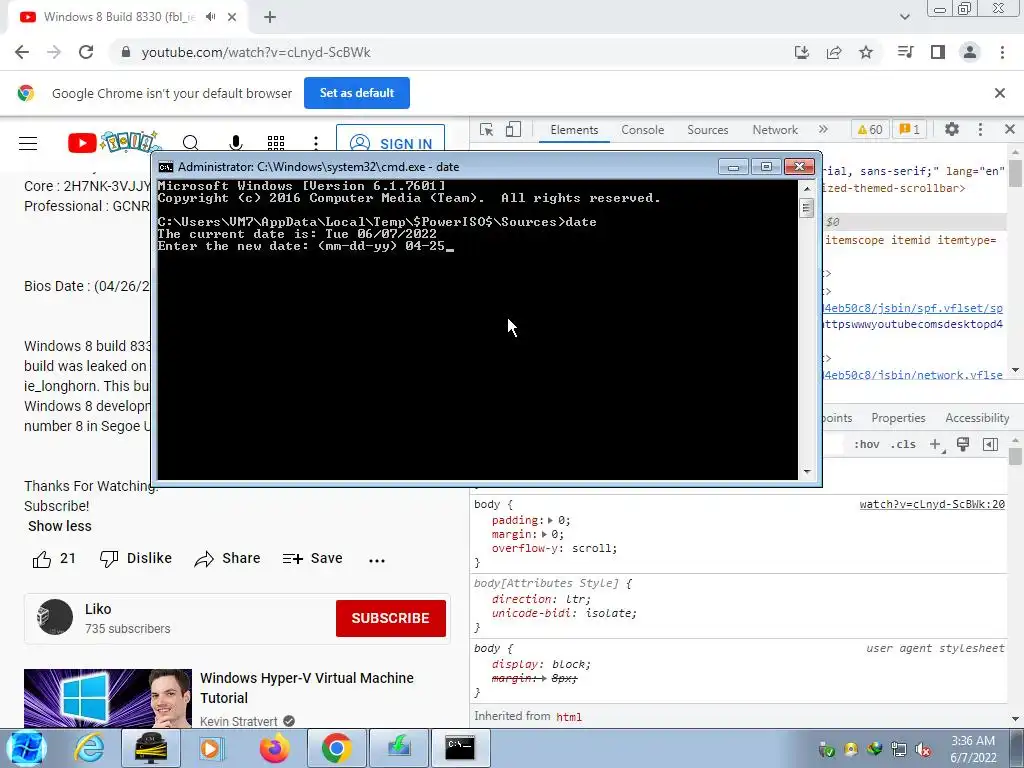1024x768 pixels.
Task: Dismiss the default browser notification bar
Action: point(1000,93)
